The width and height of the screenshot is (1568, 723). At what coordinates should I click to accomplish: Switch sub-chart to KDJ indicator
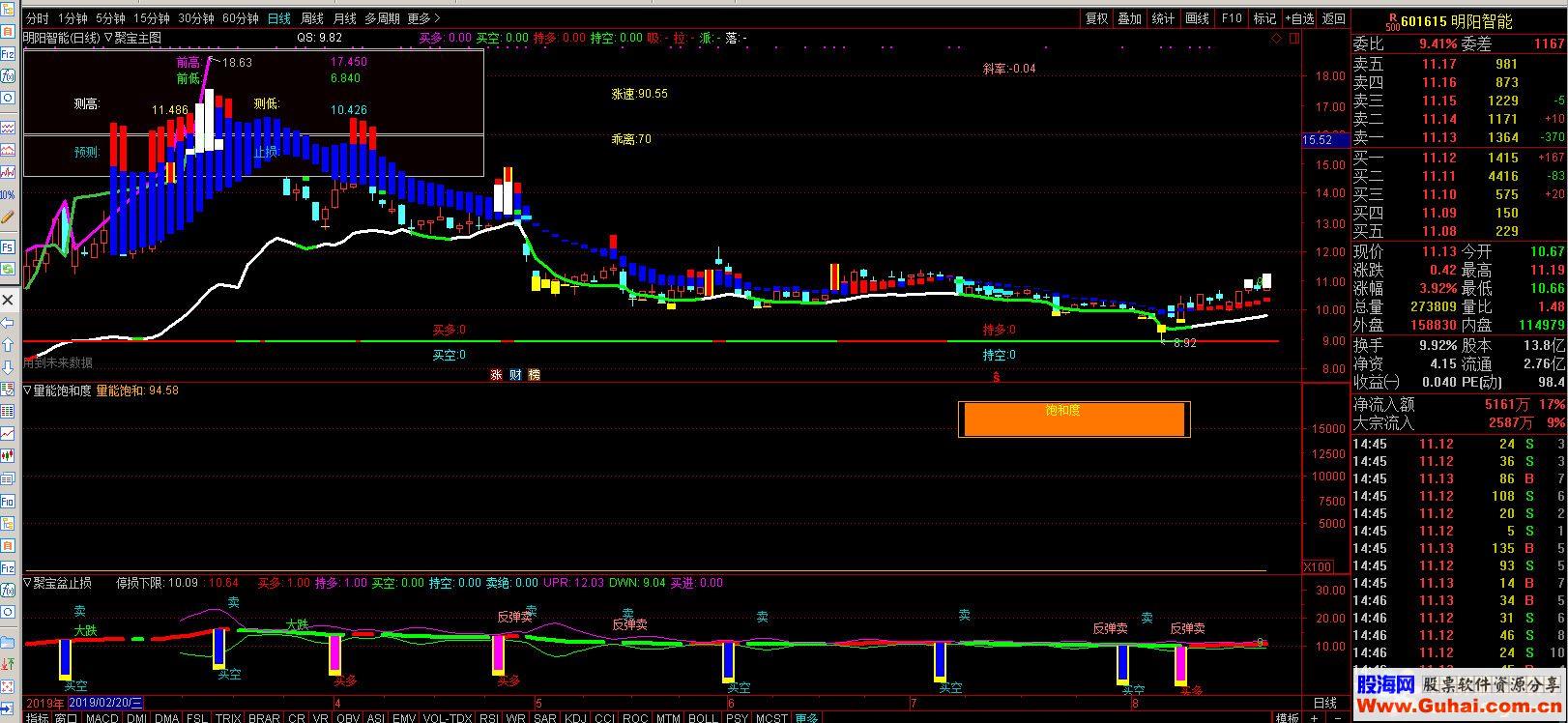click(575, 717)
